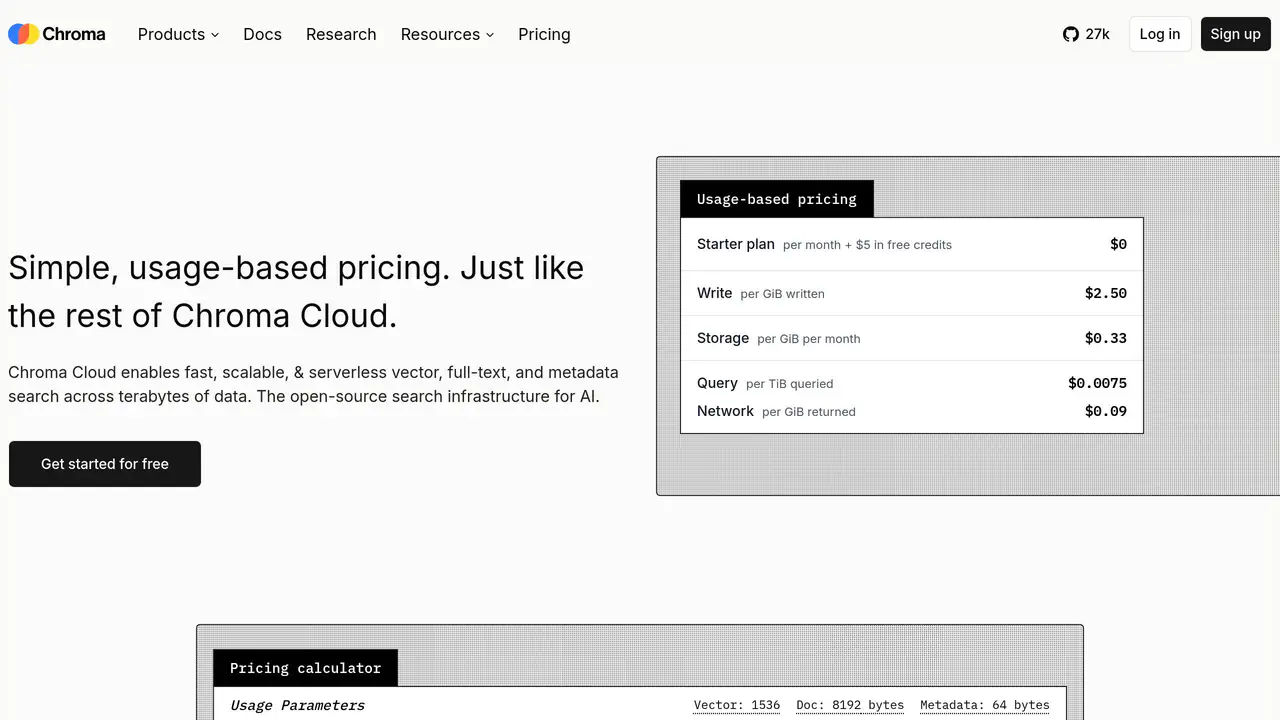This screenshot has width=1280, height=720.
Task: Select the Usage-based pricing tab label
Action: pyautogui.click(x=777, y=199)
